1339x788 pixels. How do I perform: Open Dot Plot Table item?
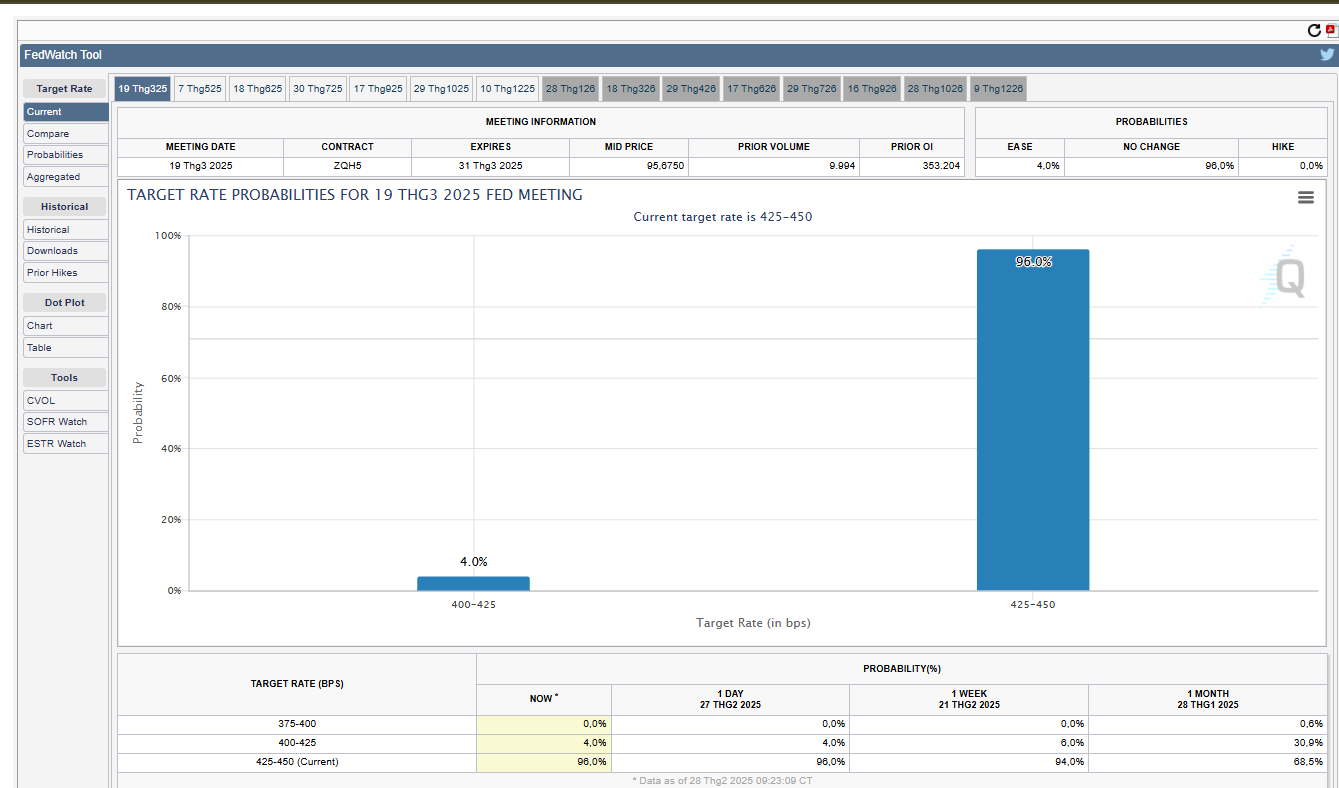66,348
